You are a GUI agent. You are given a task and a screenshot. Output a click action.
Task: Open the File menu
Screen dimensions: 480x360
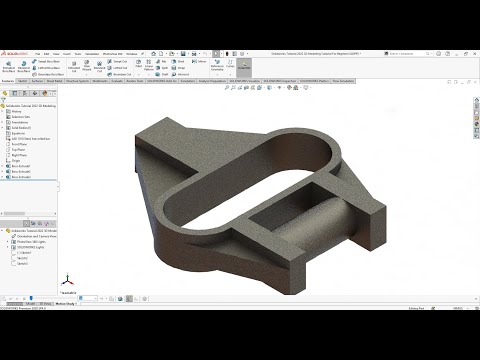(38, 54)
